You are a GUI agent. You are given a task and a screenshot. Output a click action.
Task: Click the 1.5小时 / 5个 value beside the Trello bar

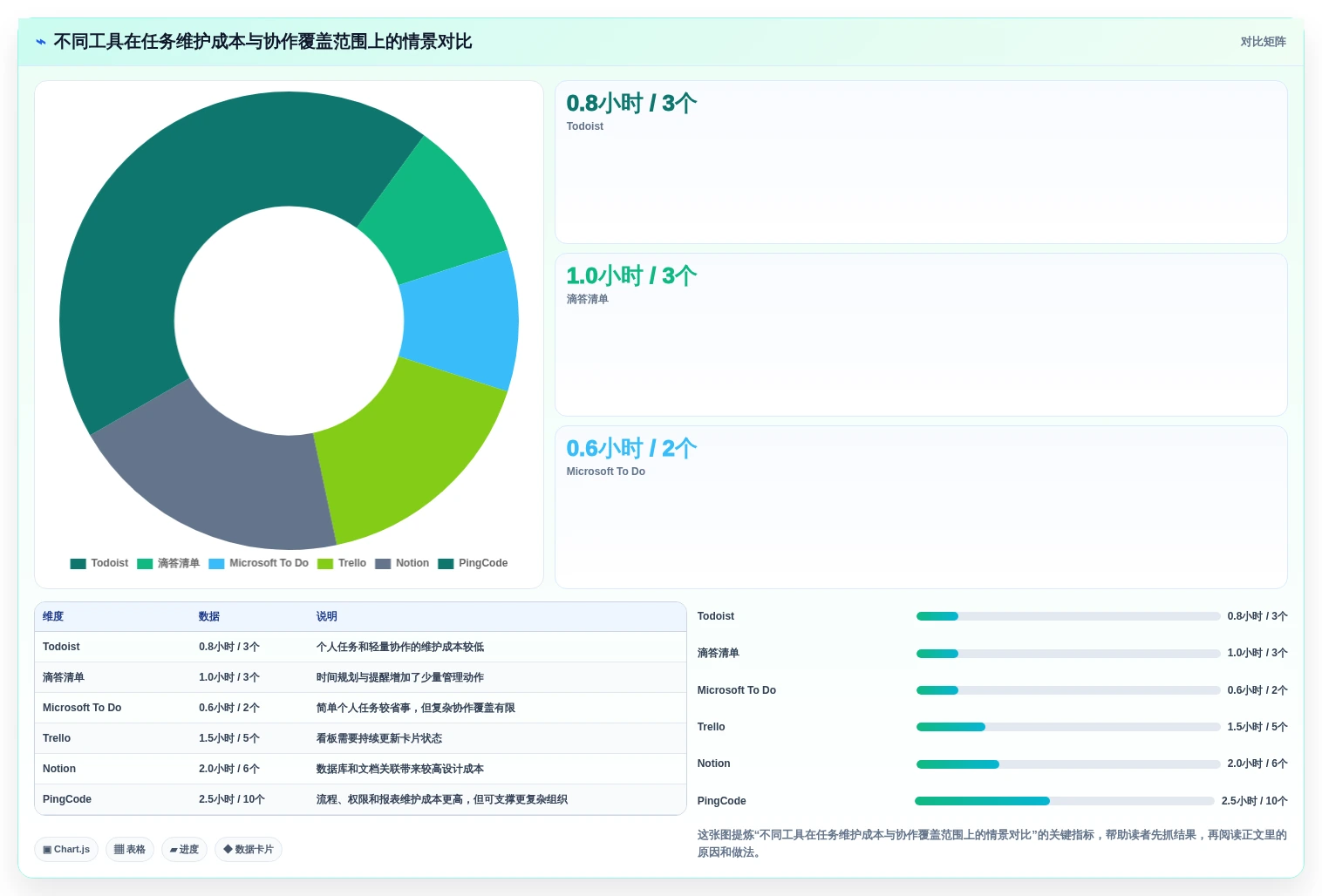pos(1257,727)
